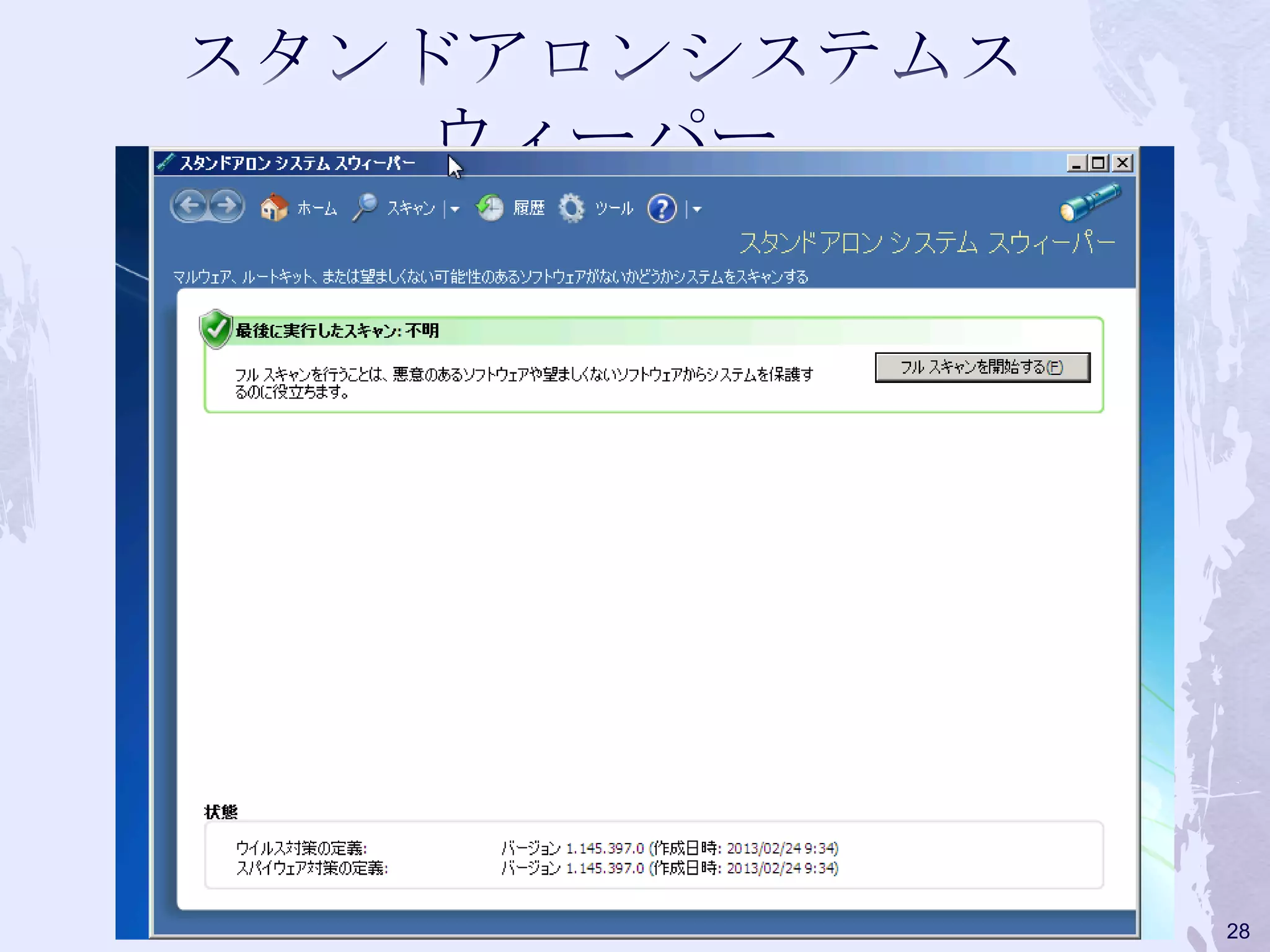Click the blue help question mark icon
The height and width of the screenshot is (952, 1270).
[662, 208]
